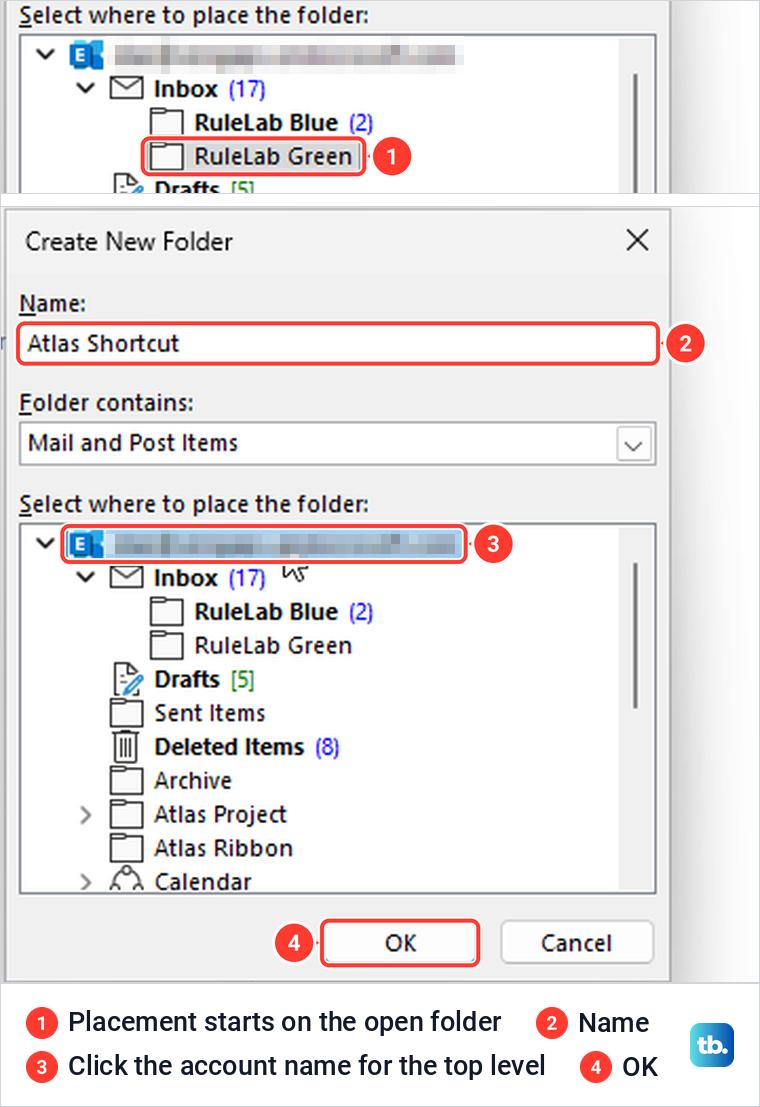Select the Atlas Ribbon folder

[223, 848]
